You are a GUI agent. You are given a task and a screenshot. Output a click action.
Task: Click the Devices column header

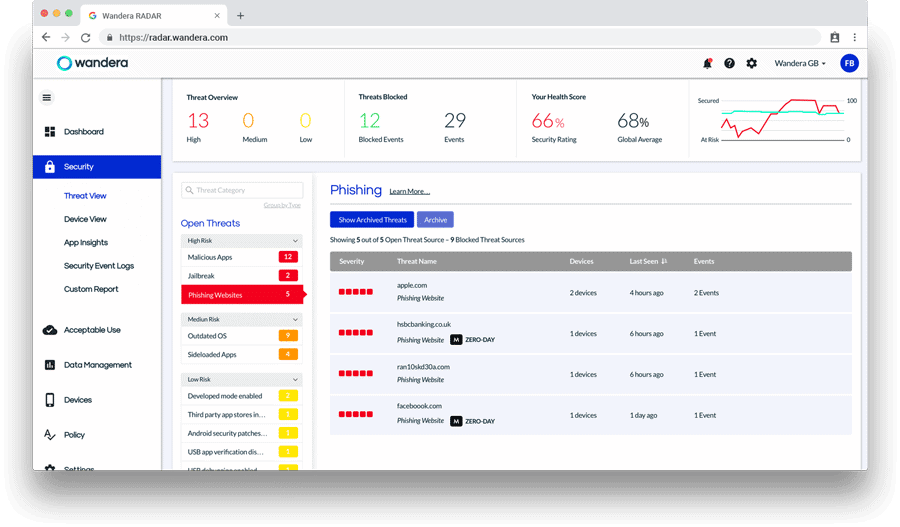click(x=581, y=261)
